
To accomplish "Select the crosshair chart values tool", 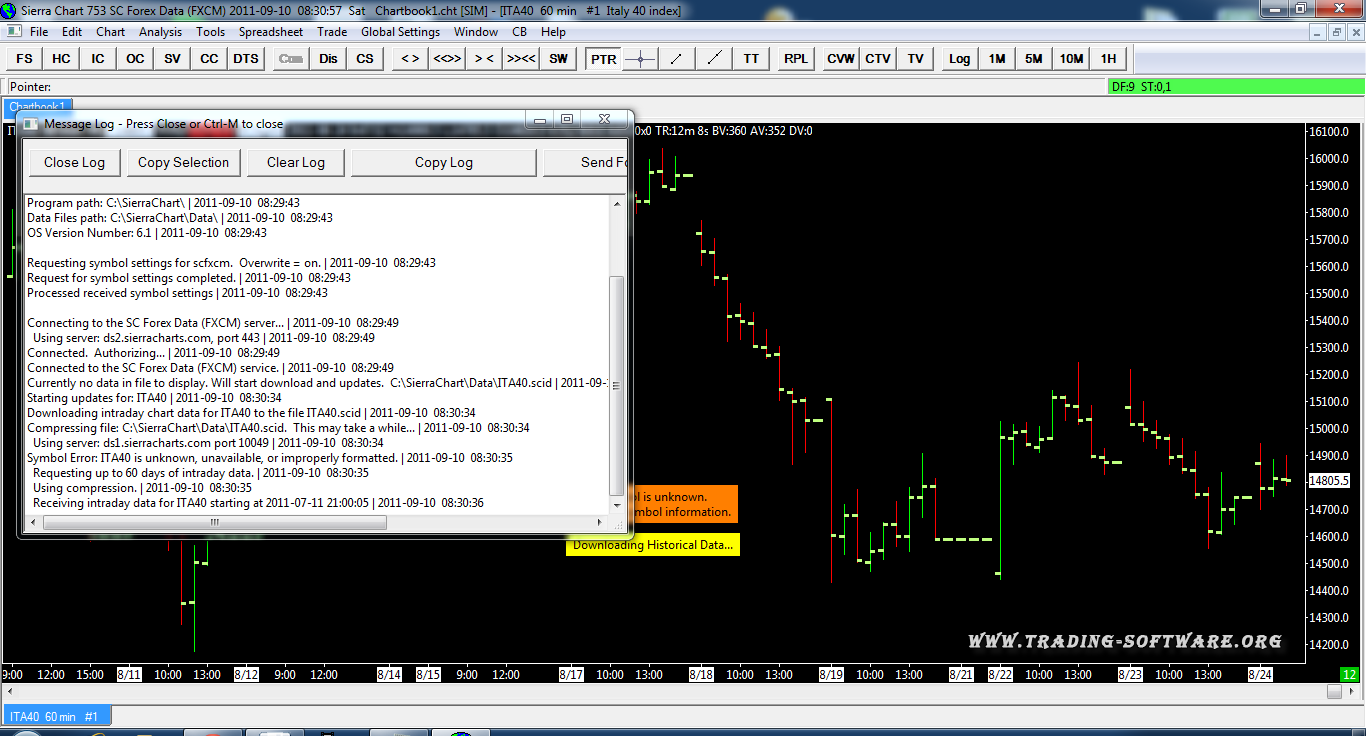I will (x=640, y=59).
